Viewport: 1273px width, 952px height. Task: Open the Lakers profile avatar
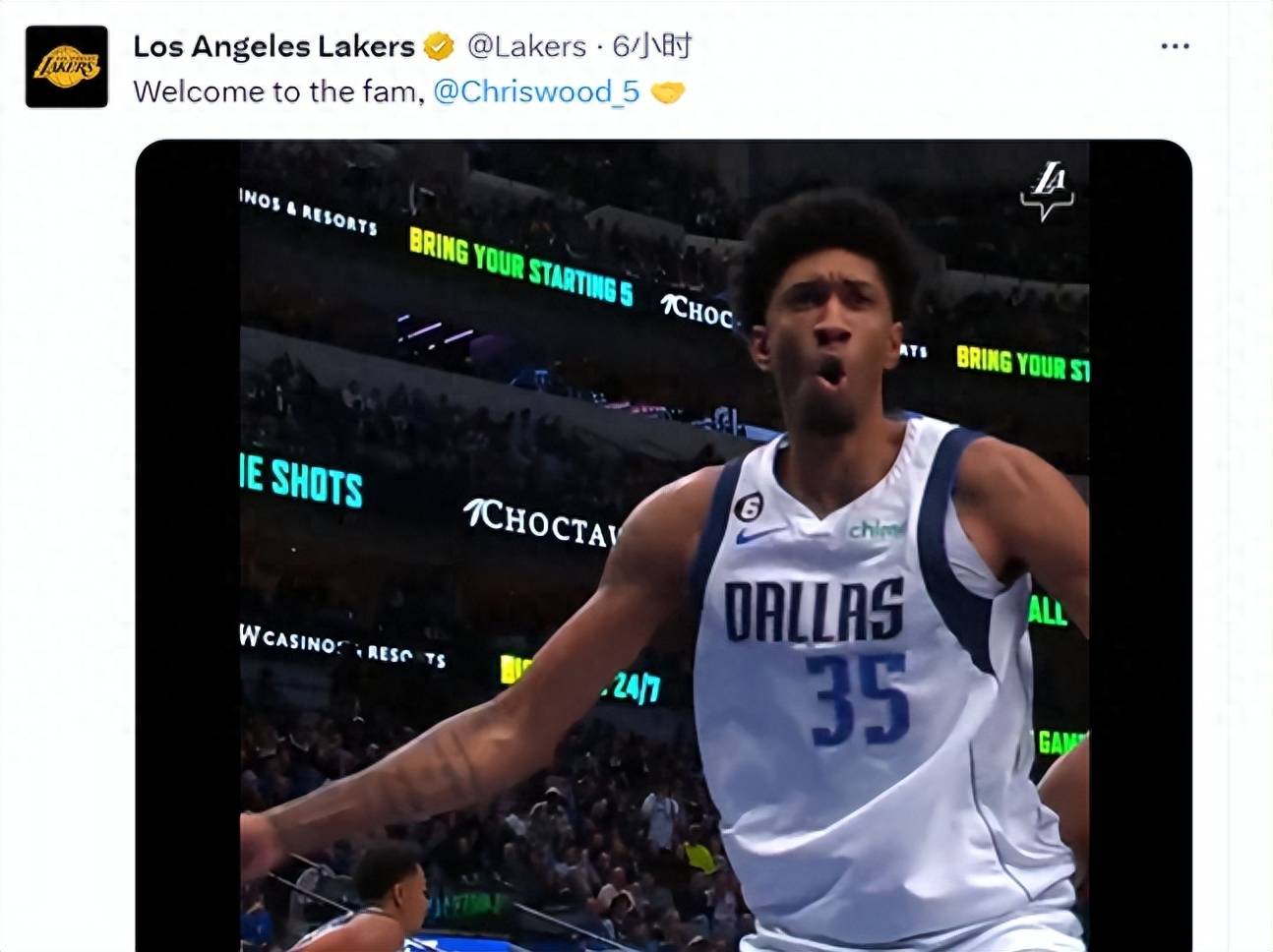click(66, 66)
